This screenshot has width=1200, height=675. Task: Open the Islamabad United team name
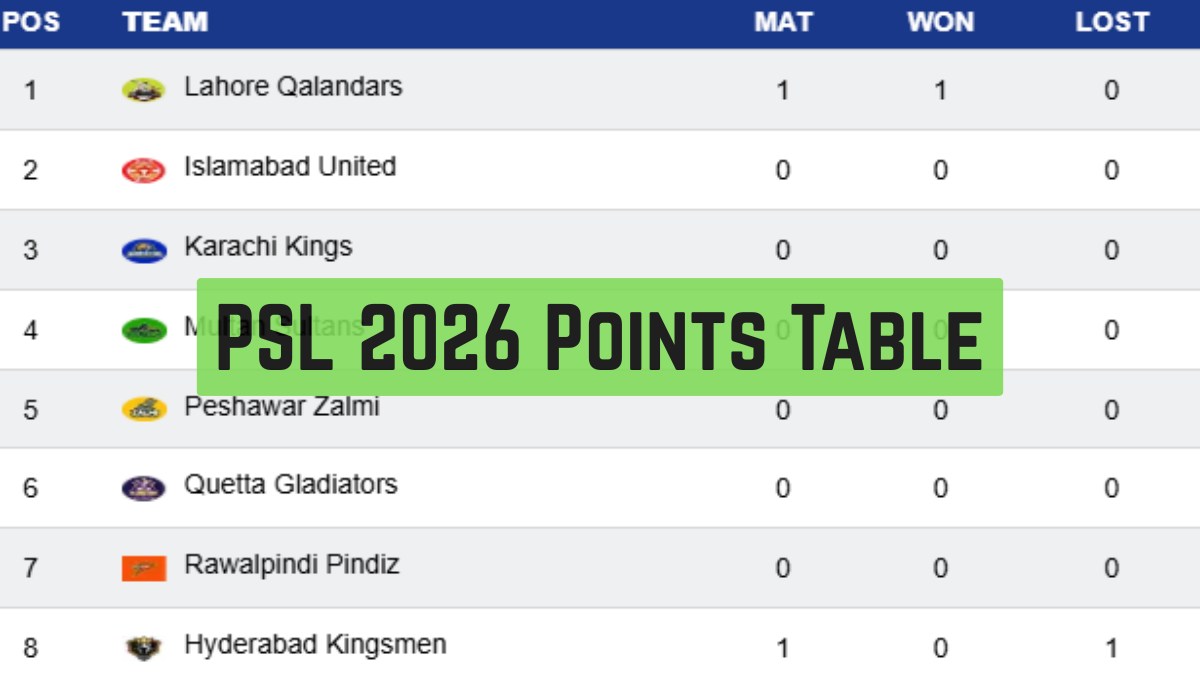click(x=290, y=167)
